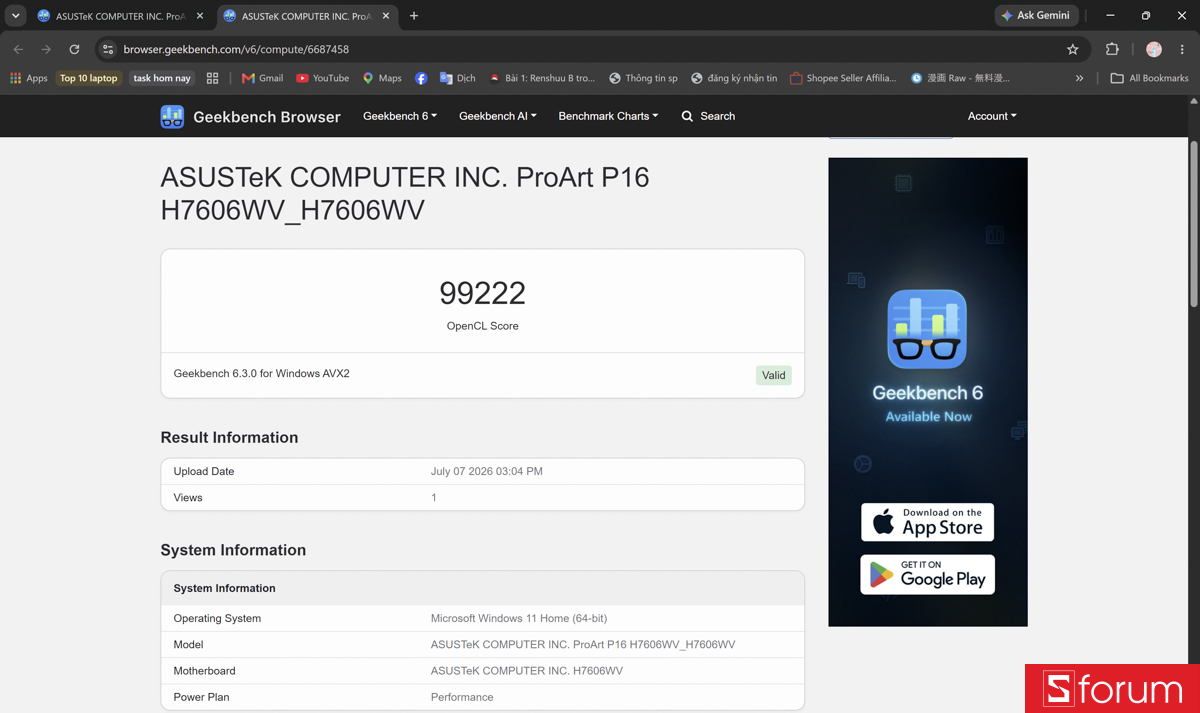Bookmark this page with the star icon
Screen dimensions: 1200x713
pos(1073,49)
